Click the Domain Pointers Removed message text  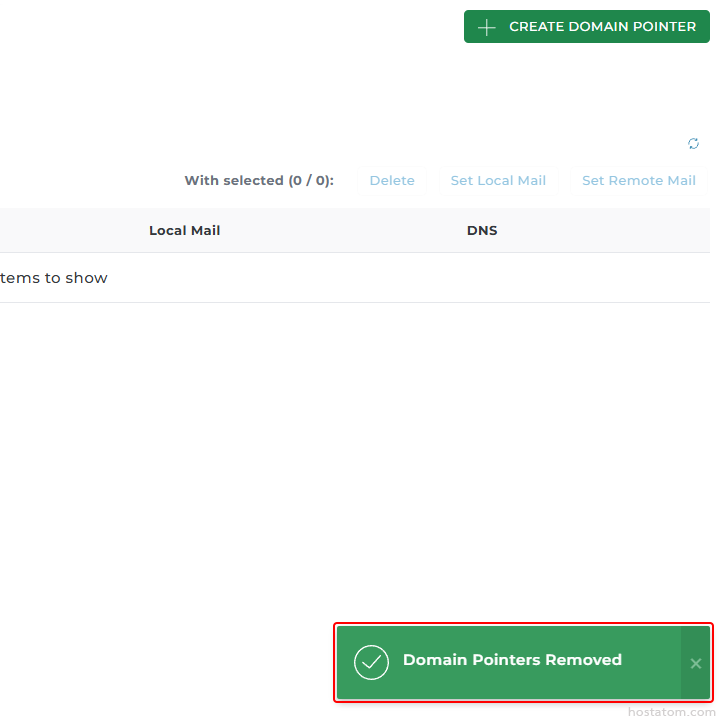[x=512, y=660]
